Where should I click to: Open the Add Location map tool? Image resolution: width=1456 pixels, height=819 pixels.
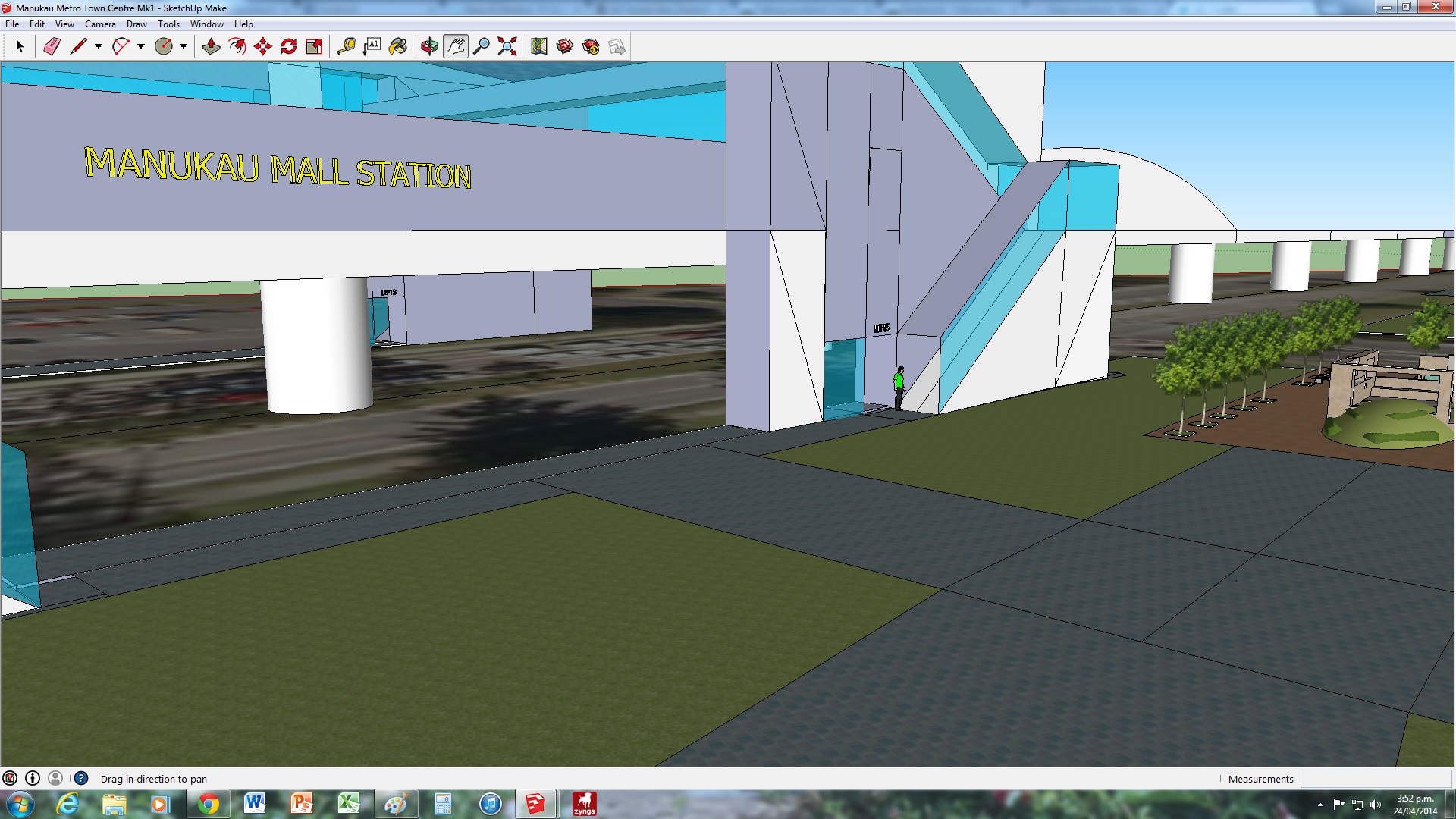(x=538, y=47)
